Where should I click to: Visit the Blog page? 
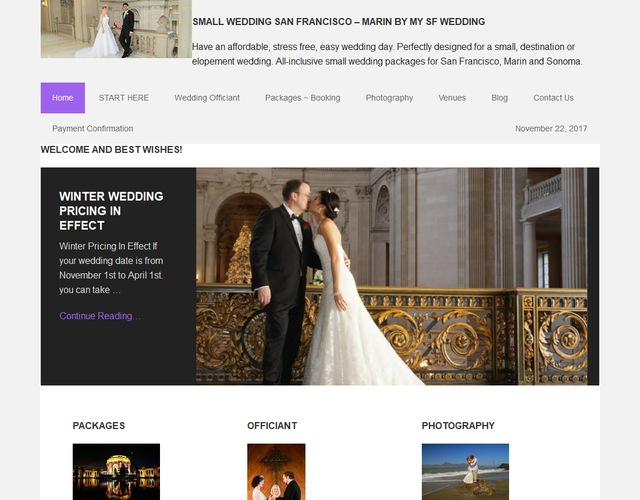tap(500, 98)
